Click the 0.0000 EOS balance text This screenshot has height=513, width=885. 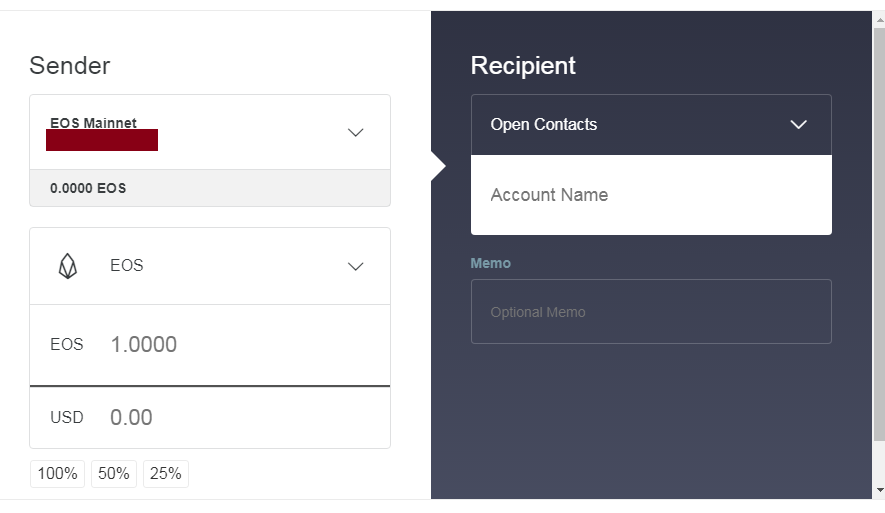88,188
